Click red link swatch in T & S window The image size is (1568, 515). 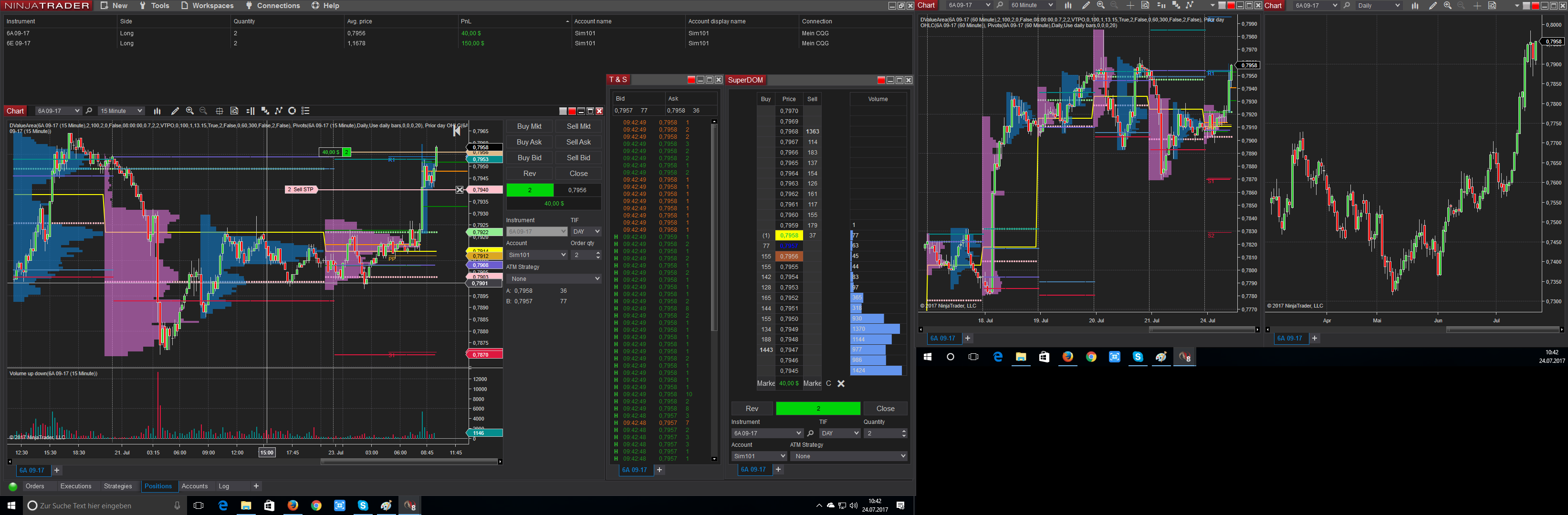tap(691, 80)
